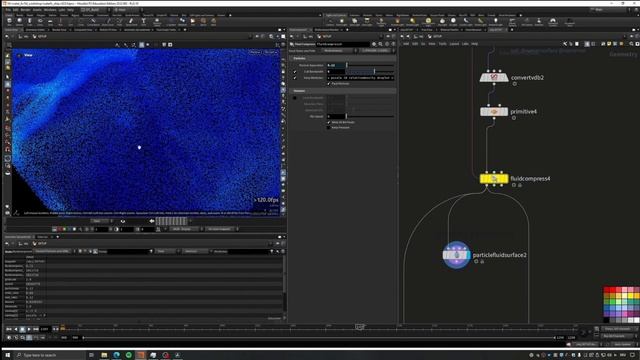Jump to the last frame

(36, 329)
